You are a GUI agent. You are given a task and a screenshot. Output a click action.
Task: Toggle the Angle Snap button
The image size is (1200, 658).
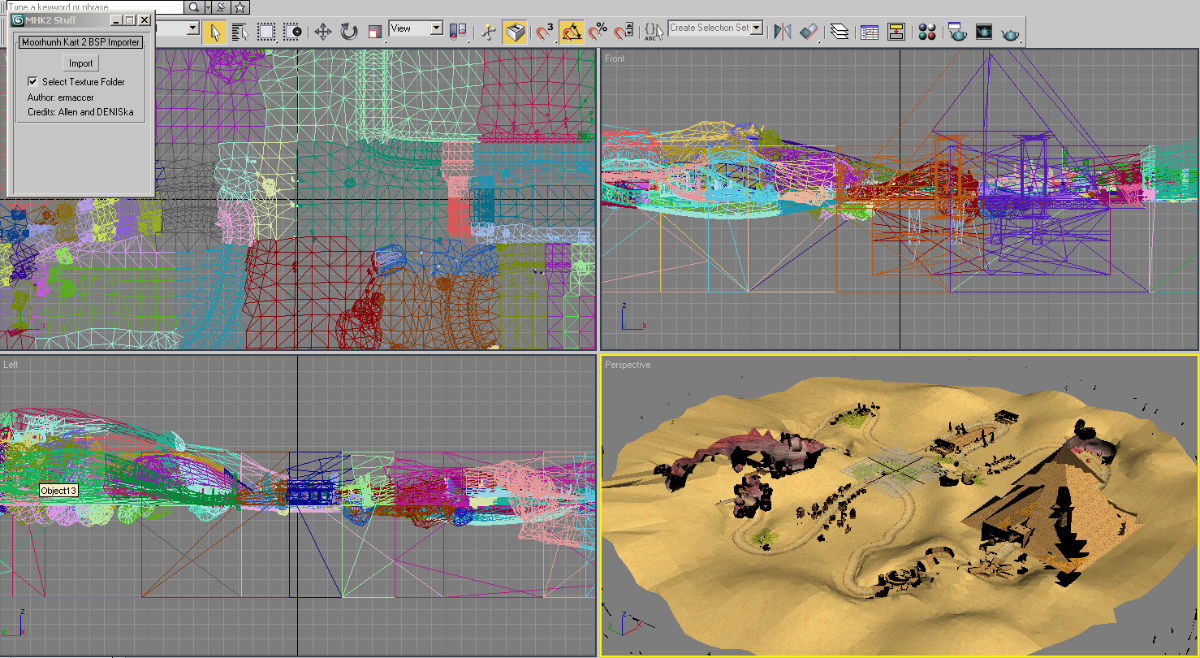click(571, 32)
